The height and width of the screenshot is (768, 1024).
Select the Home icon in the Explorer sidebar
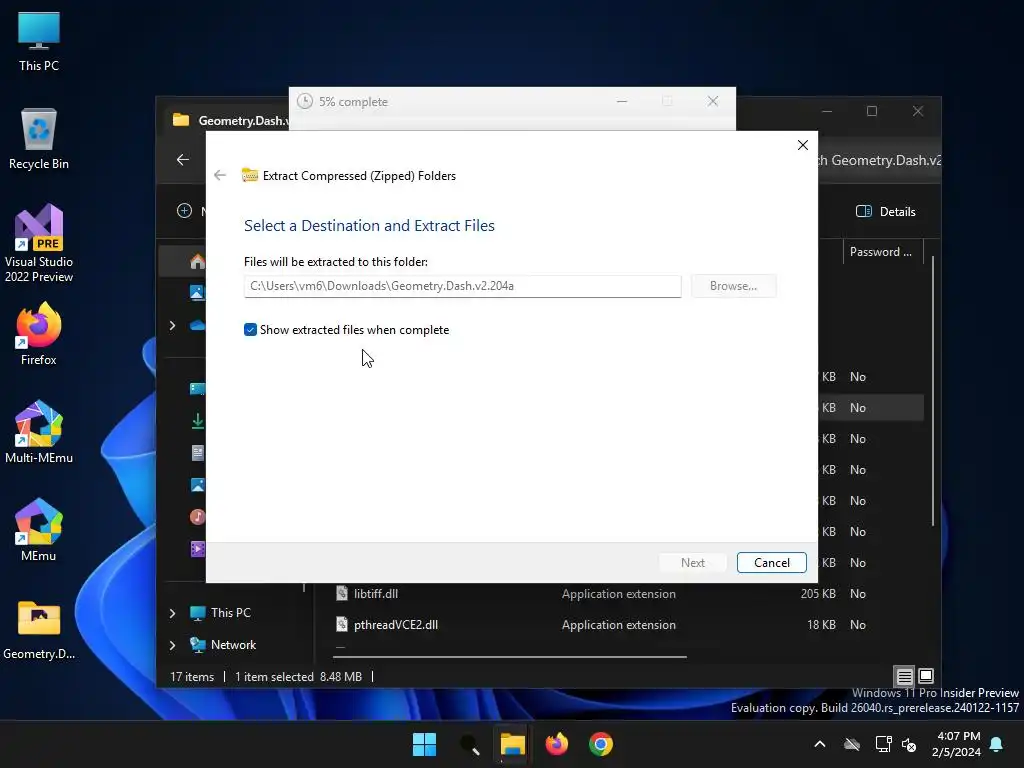point(197,261)
